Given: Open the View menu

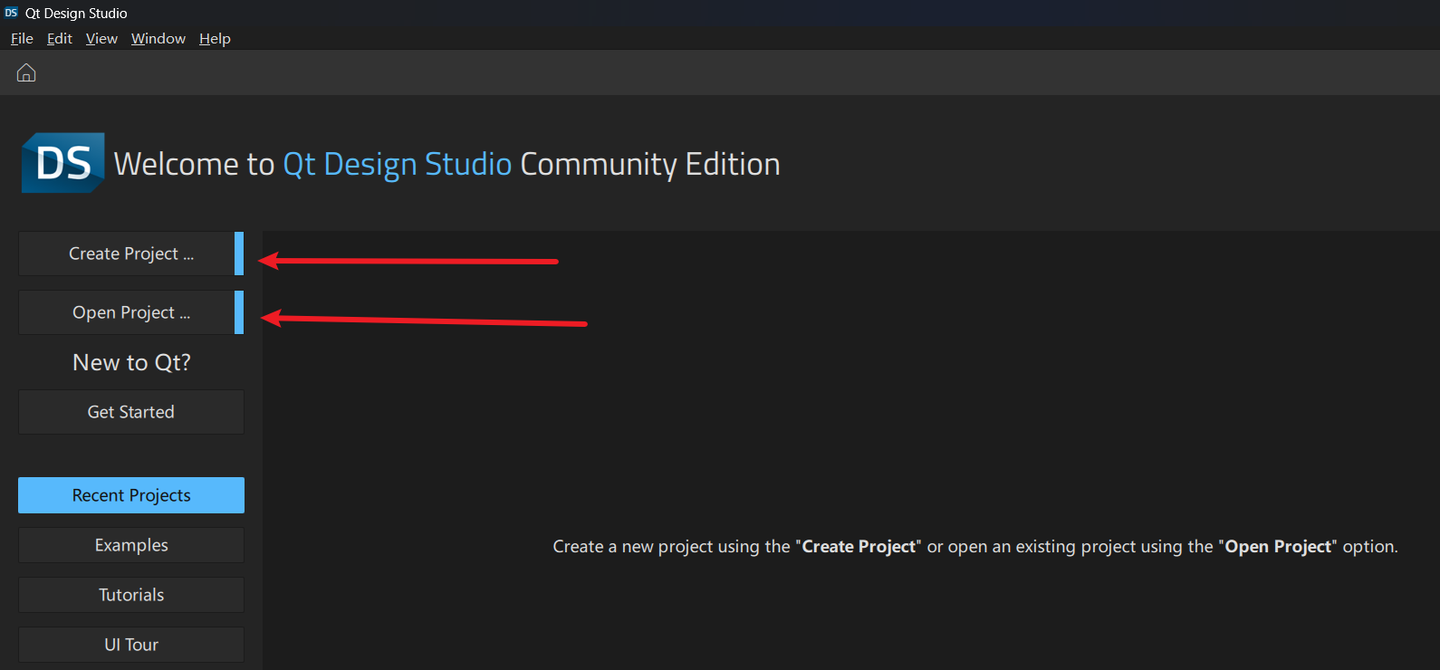Looking at the screenshot, I should (102, 39).
